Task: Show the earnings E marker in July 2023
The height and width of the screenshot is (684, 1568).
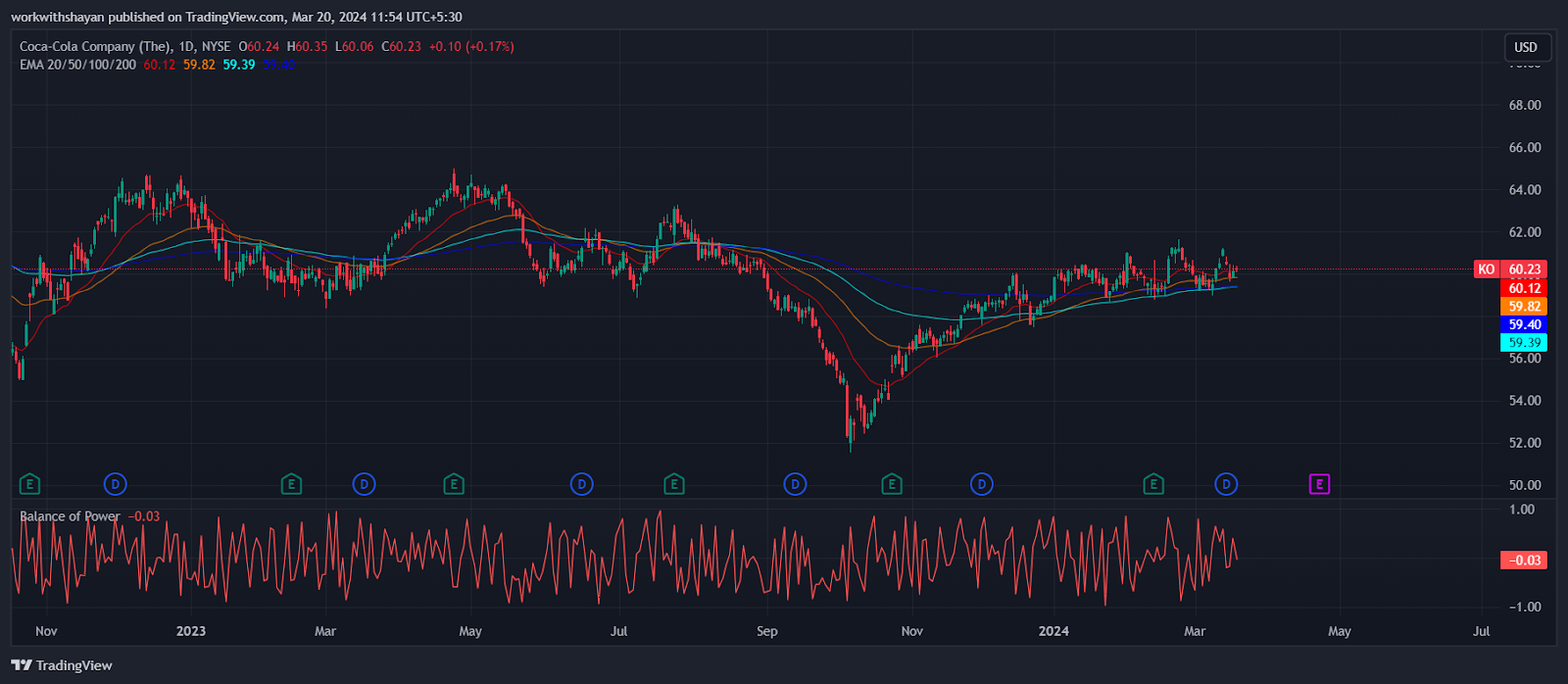Action: (x=673, y=484)
